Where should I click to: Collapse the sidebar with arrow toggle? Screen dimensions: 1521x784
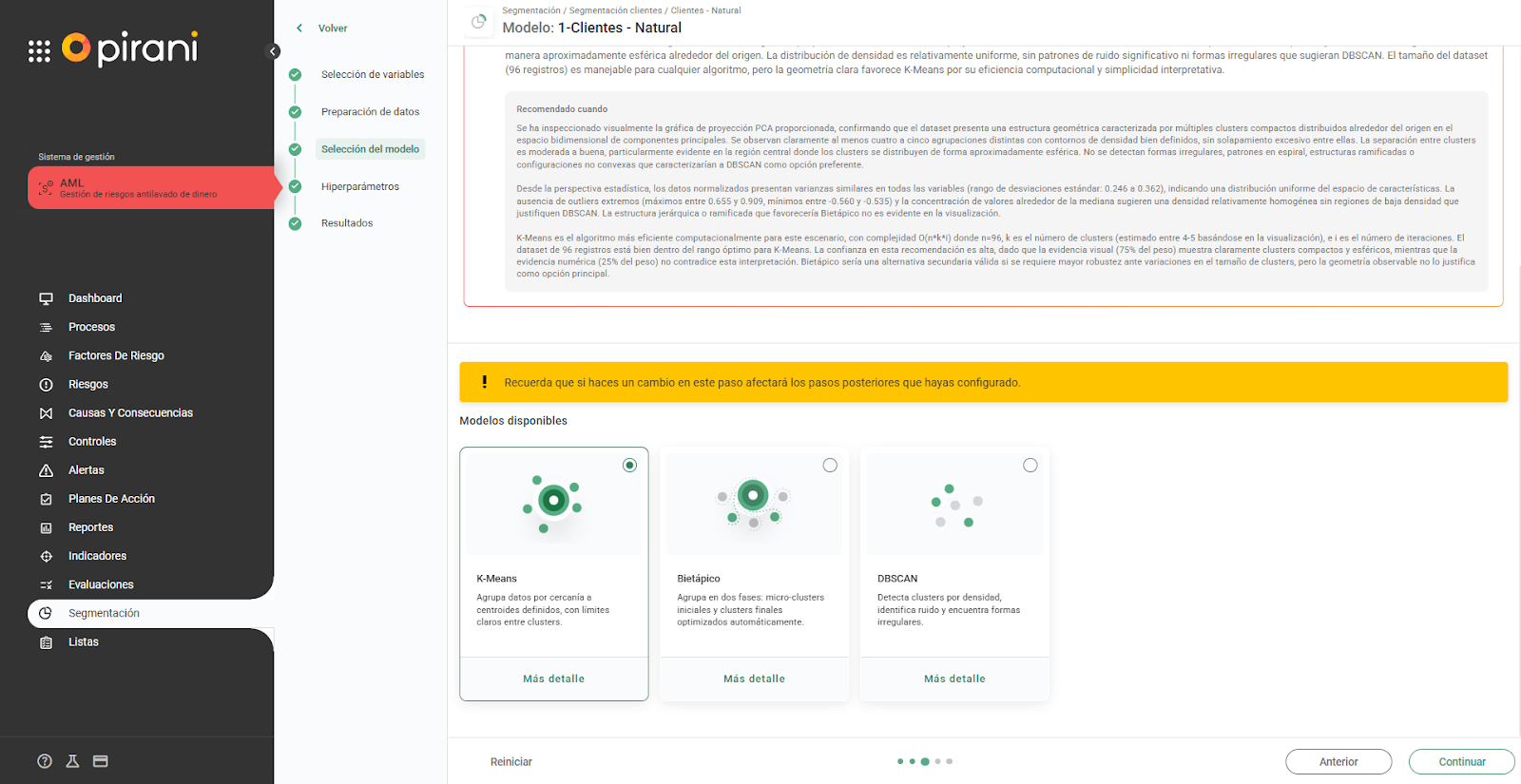coord(274,51)
